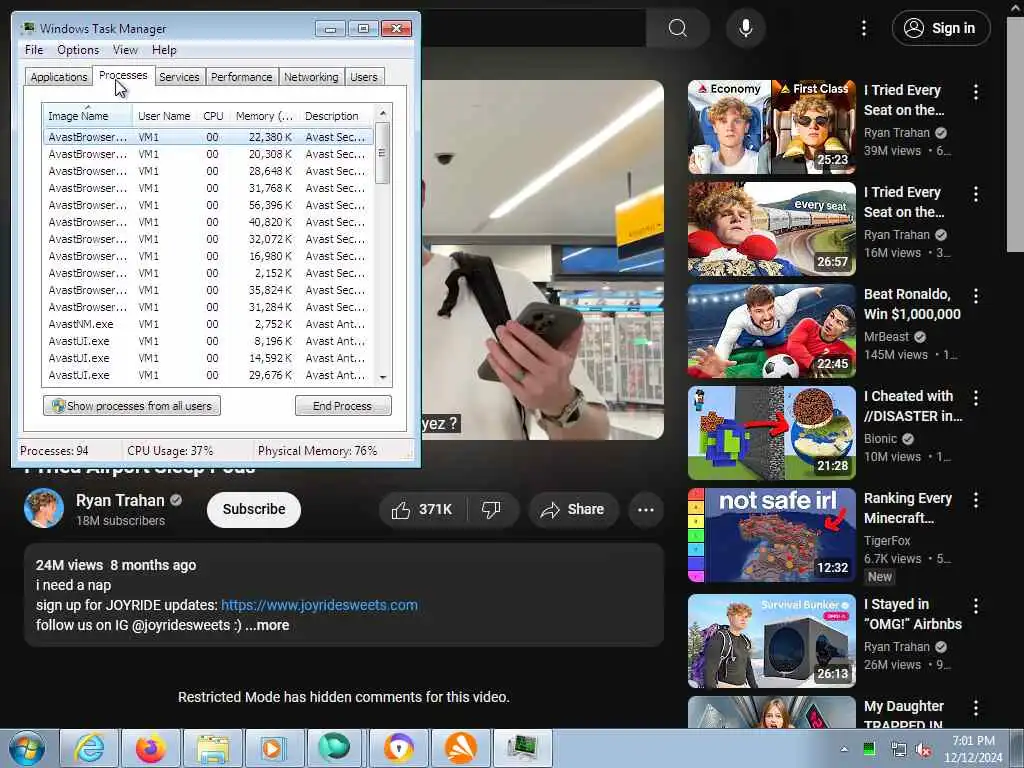Select the AvastNM.exe process row

click(x=208, y=324)
